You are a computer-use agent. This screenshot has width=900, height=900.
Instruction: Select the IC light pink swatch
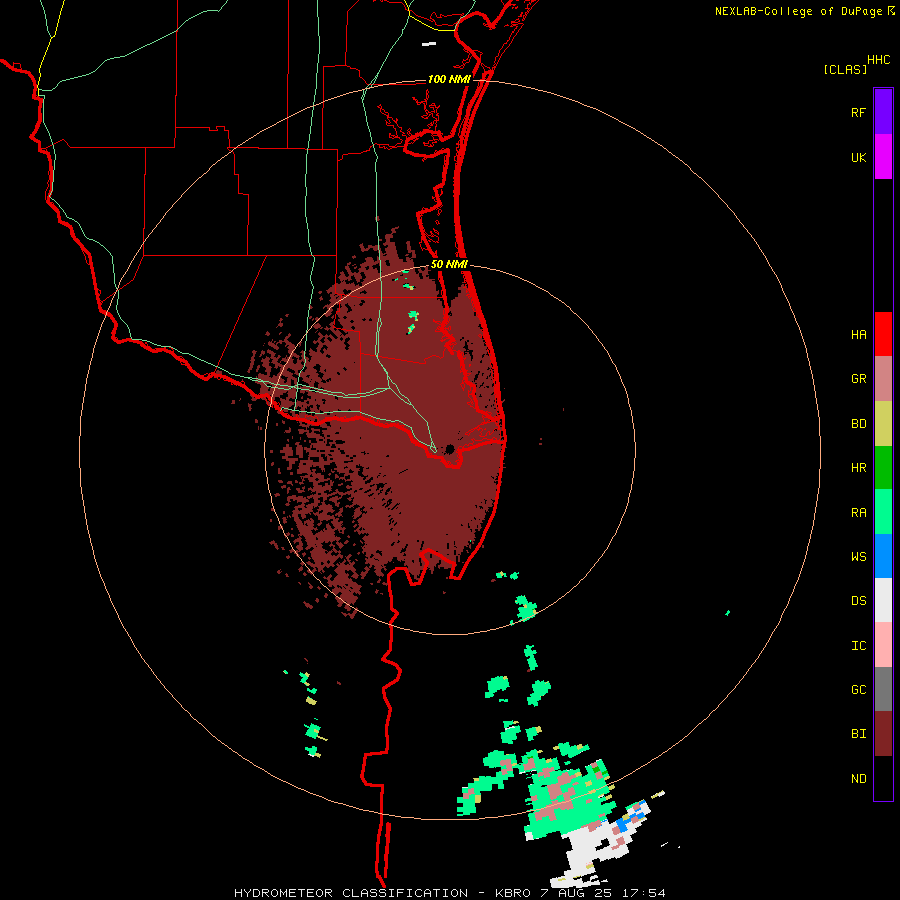pos(883,645)
